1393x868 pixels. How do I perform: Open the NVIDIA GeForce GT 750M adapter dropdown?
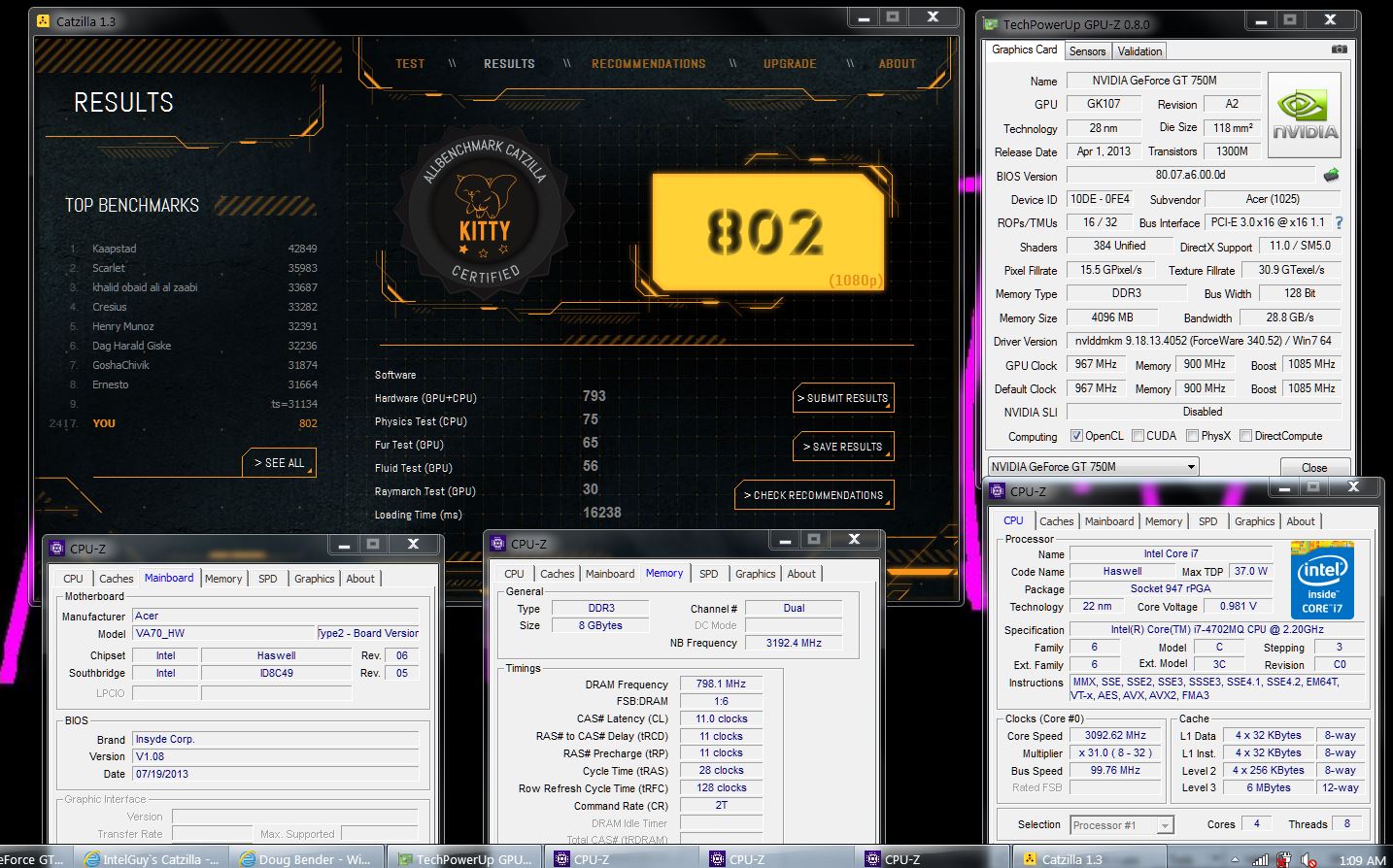click(x=1093, y=467)
